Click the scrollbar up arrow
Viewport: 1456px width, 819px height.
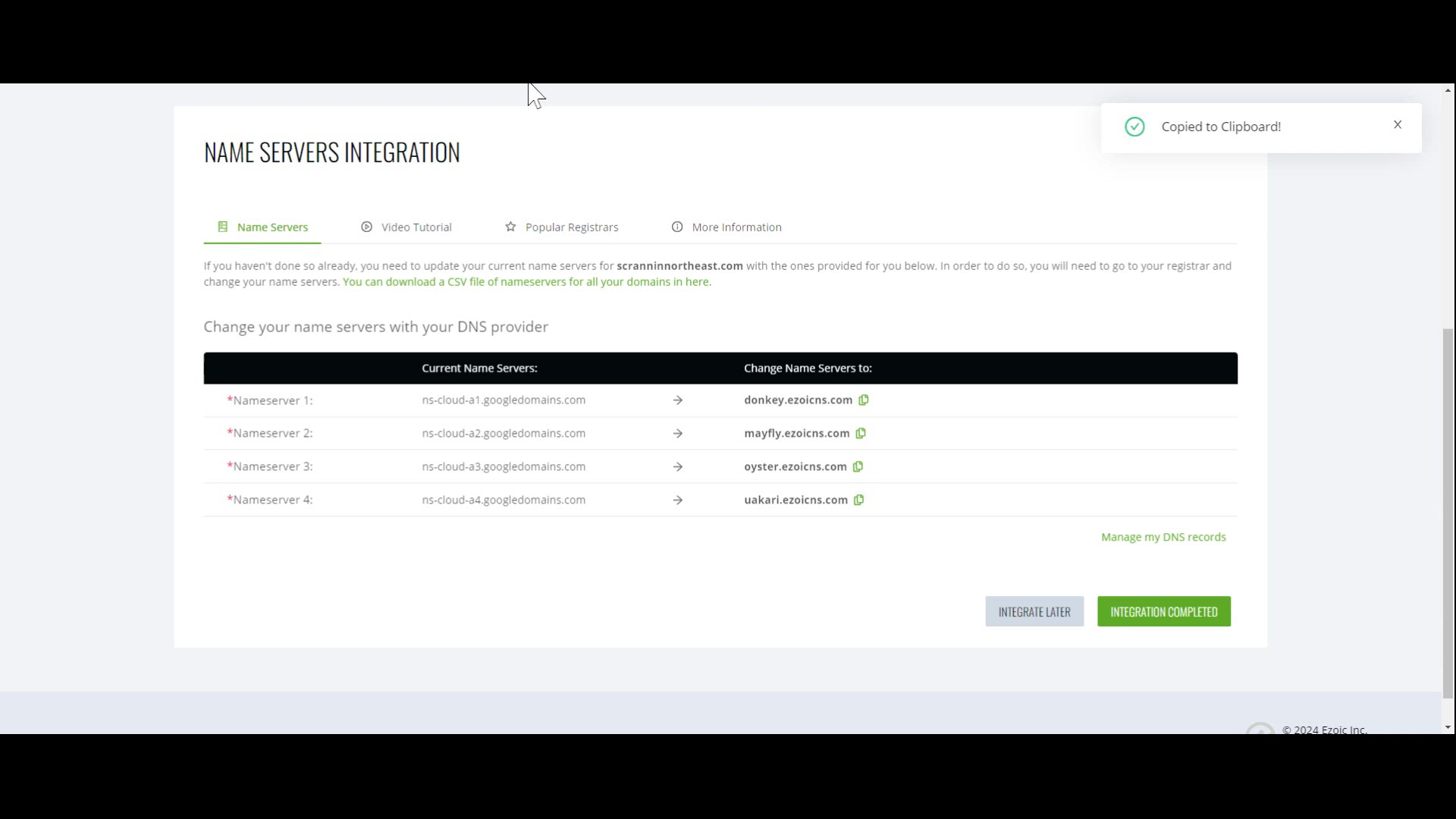(1448, 90)
